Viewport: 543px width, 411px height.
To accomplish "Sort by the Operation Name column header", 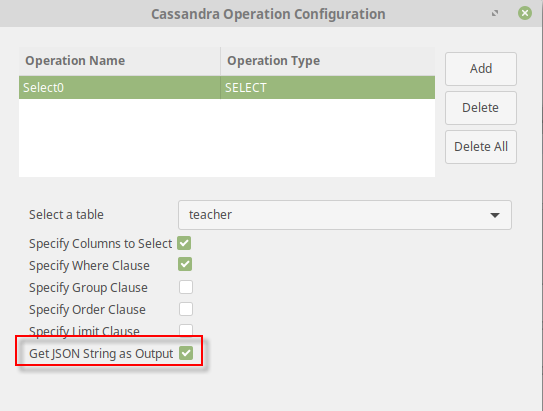I will click(119, 61).
